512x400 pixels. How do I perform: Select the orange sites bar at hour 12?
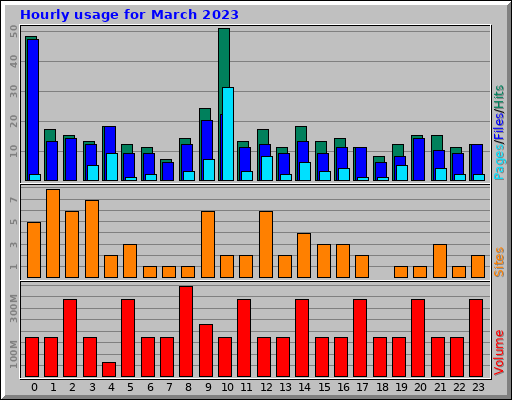click(x=266, y=244)
